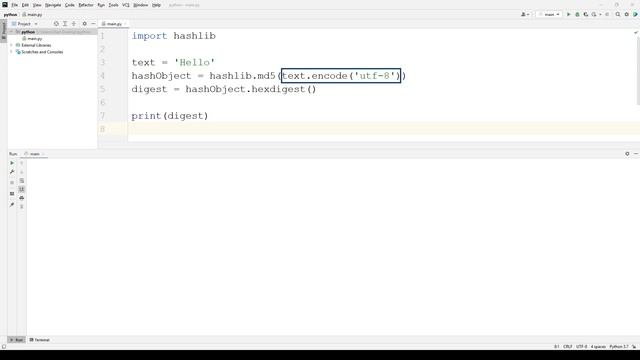
Task: Click Select Opened File target icon
Action: click(x=56, y=24)
